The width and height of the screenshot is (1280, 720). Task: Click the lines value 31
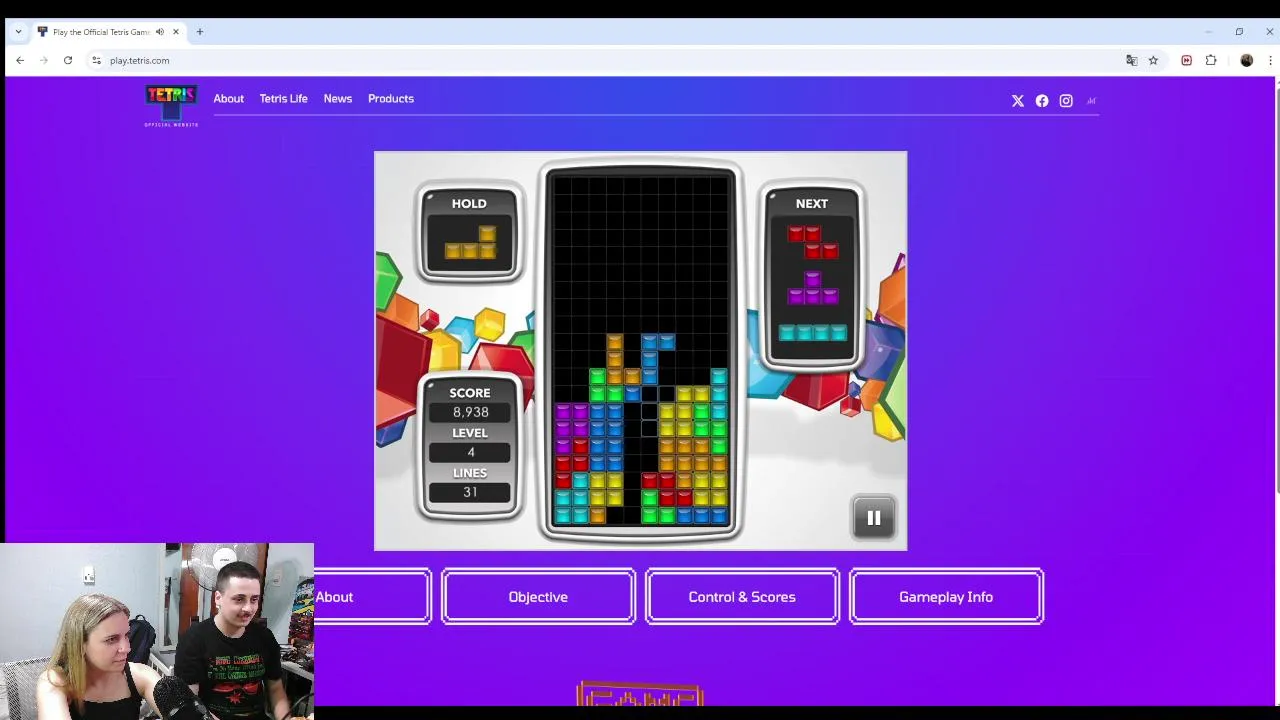(470, 492)
